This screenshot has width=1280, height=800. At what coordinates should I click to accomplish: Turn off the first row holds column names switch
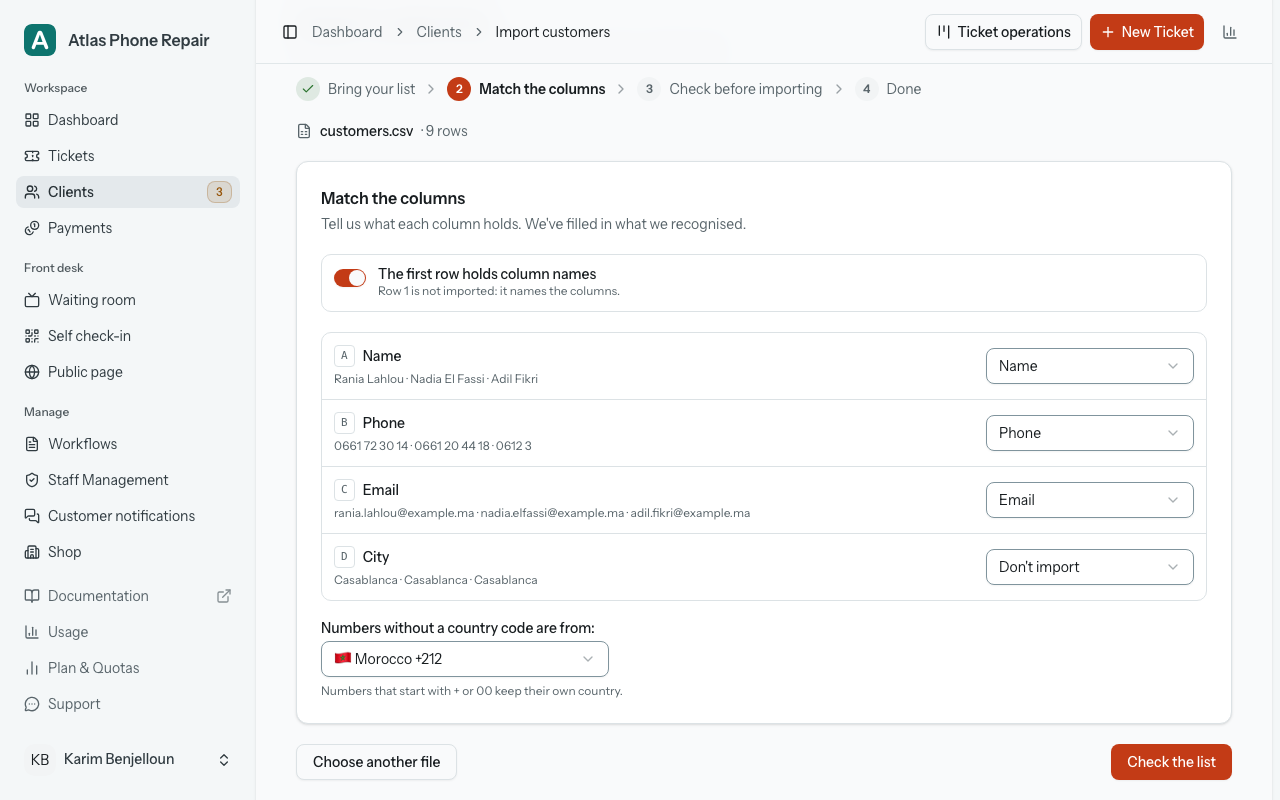click(x=350, y=278)
